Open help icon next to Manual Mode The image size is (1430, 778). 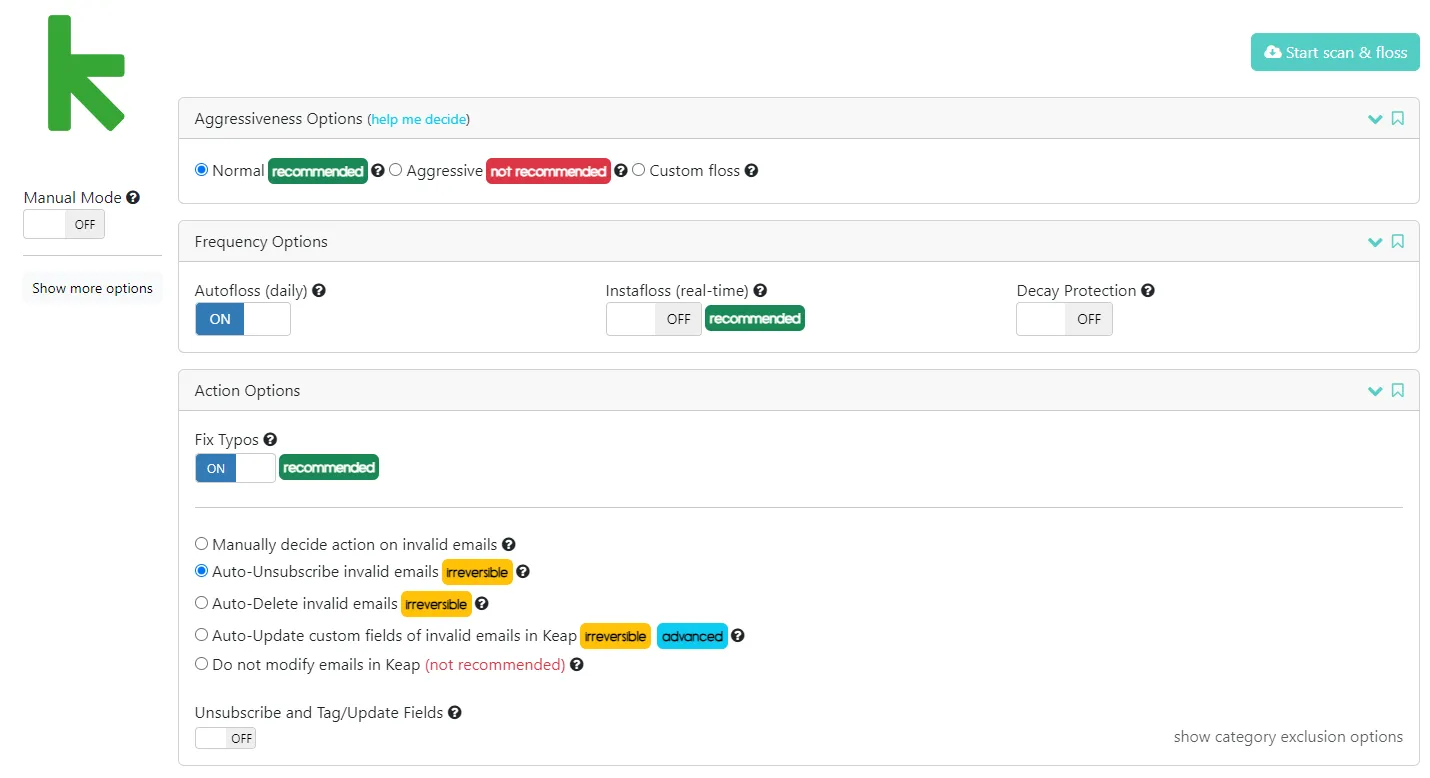[133, 198]
